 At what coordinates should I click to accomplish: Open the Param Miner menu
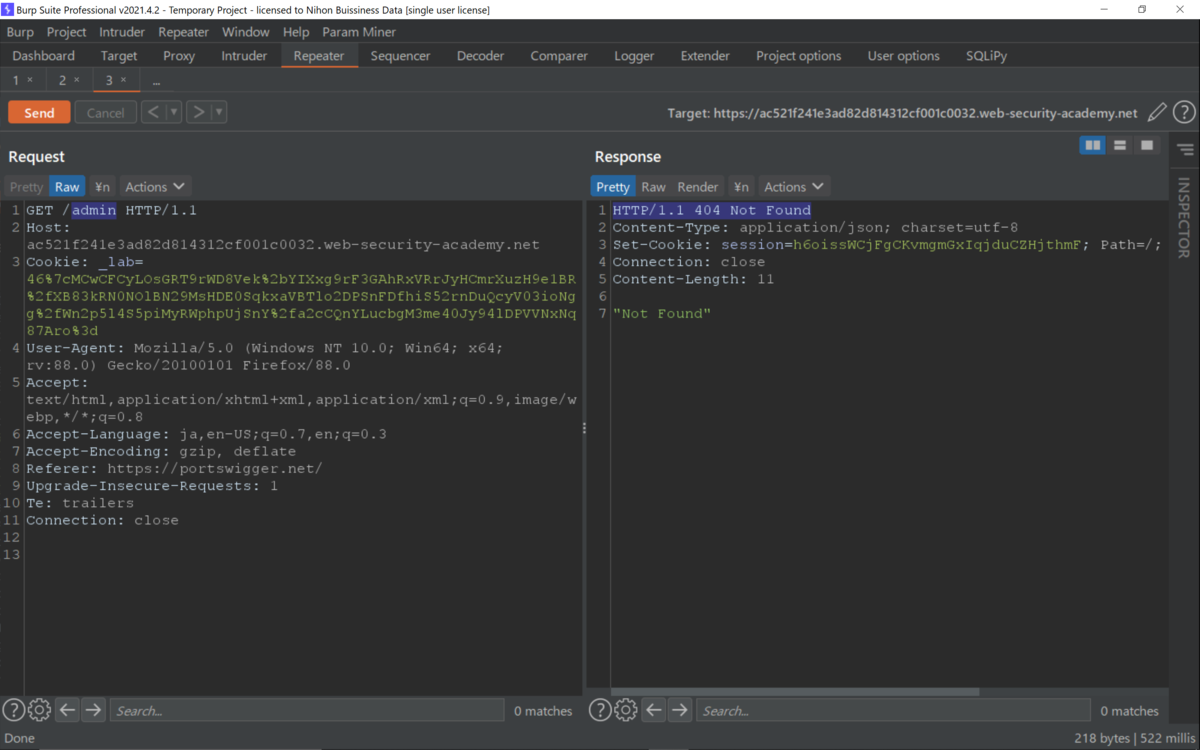359,32
